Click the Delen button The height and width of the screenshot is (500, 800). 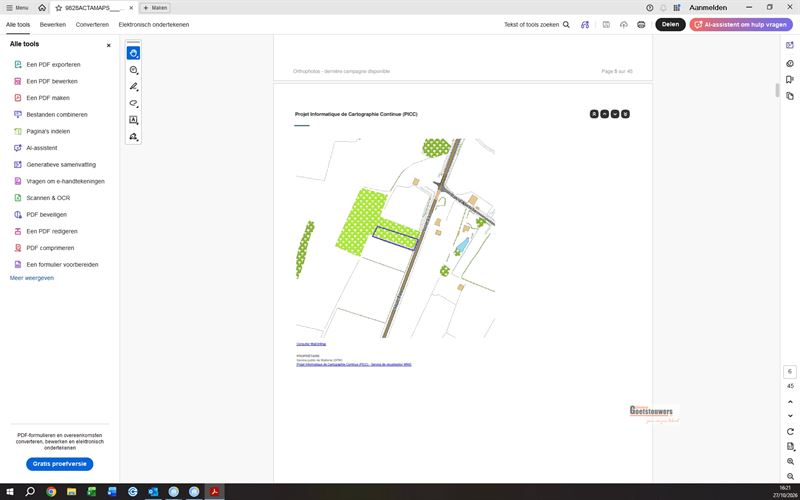(670, 24)
